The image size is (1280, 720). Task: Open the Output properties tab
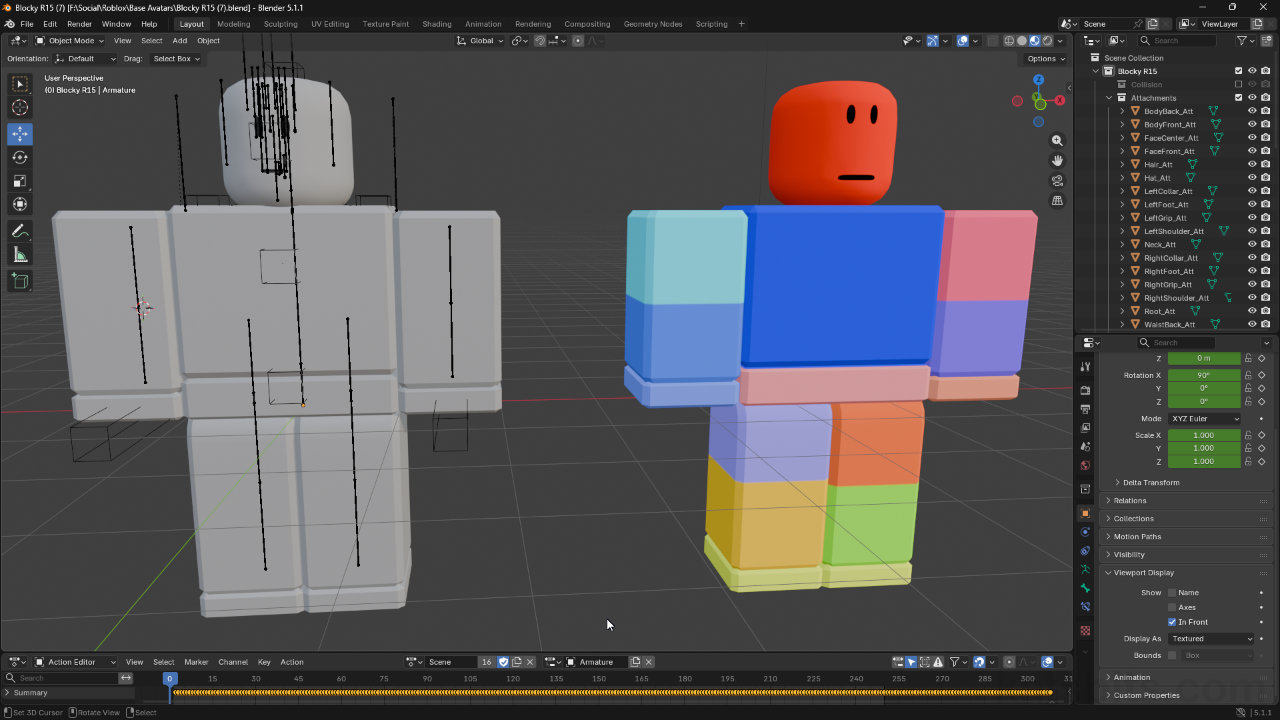(1085, 409)
